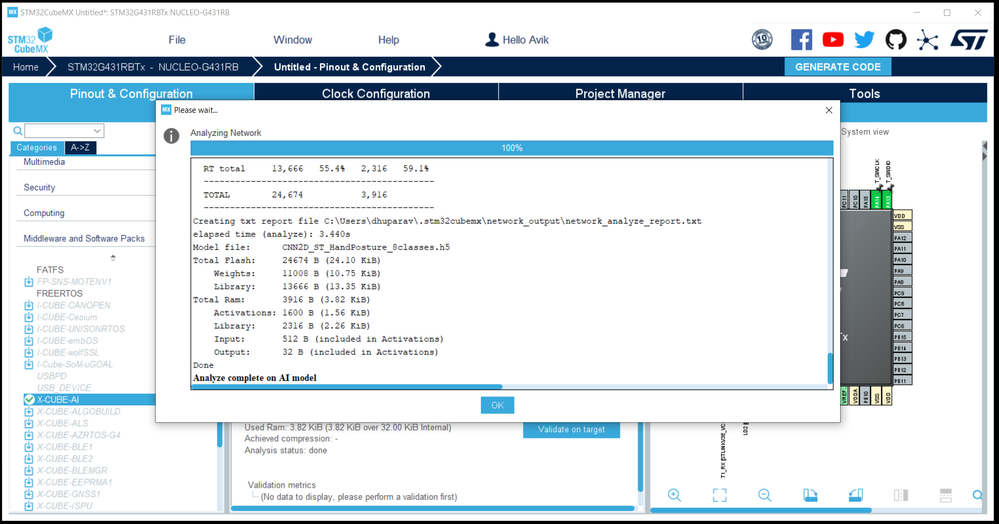
Task: Collapse Middleware and Software Packs category
Action: click(85, 238)
